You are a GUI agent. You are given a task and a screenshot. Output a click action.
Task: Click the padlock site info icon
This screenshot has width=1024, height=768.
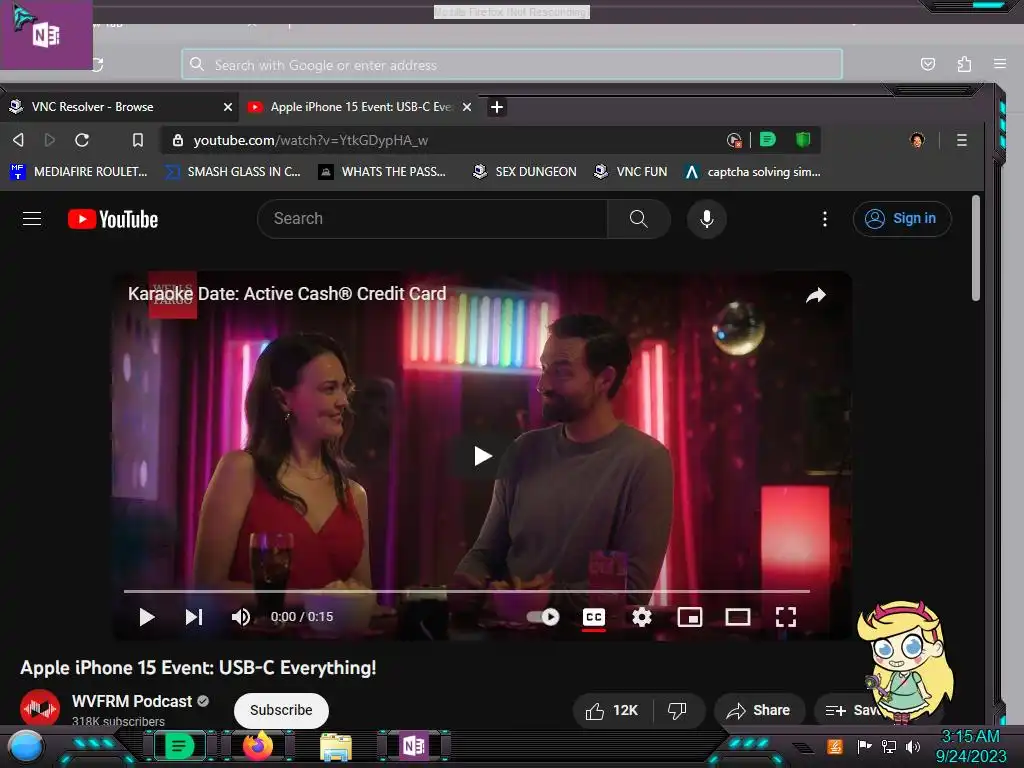click(178, 140)
